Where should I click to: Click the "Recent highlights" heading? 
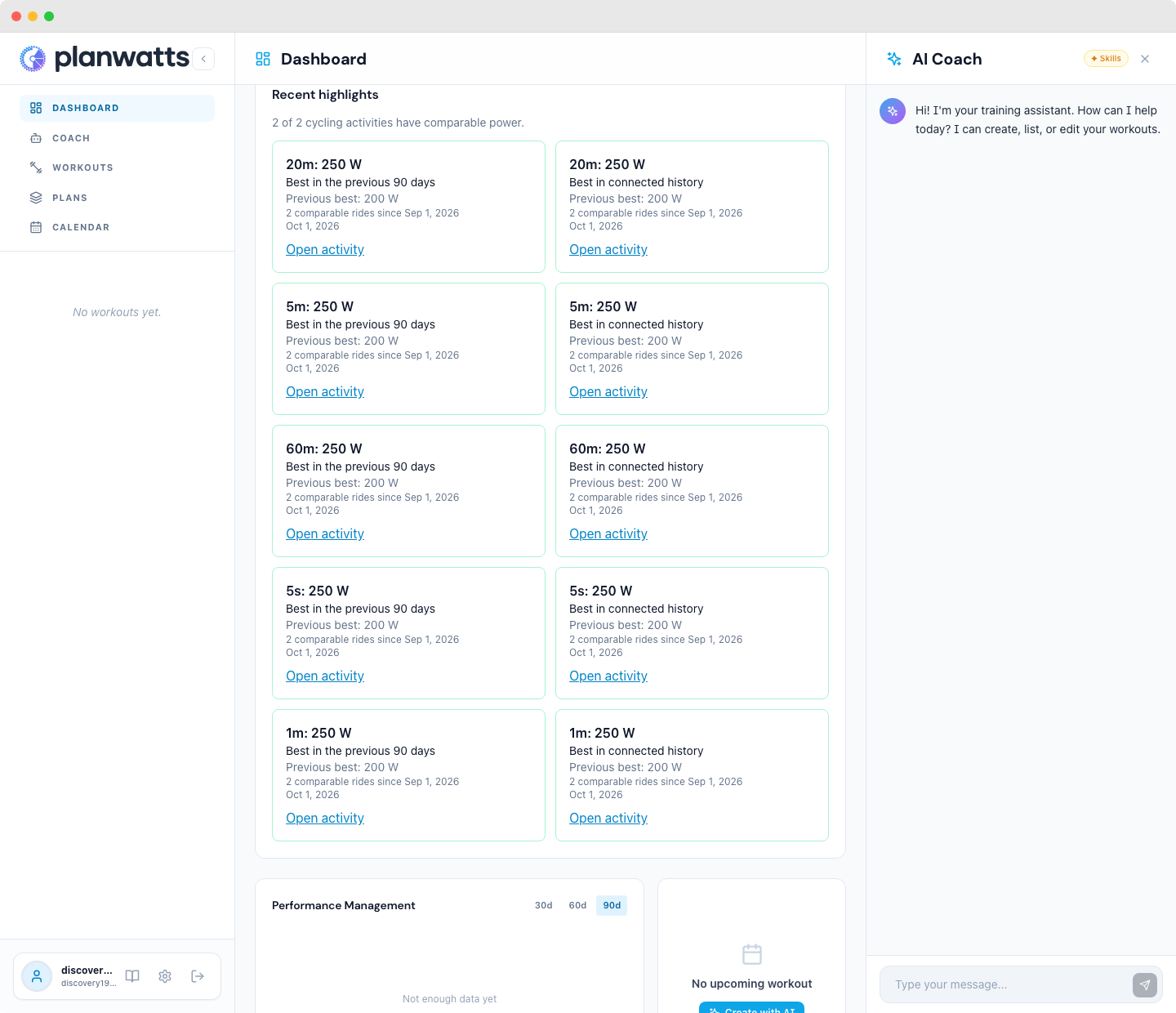[325, 95]
